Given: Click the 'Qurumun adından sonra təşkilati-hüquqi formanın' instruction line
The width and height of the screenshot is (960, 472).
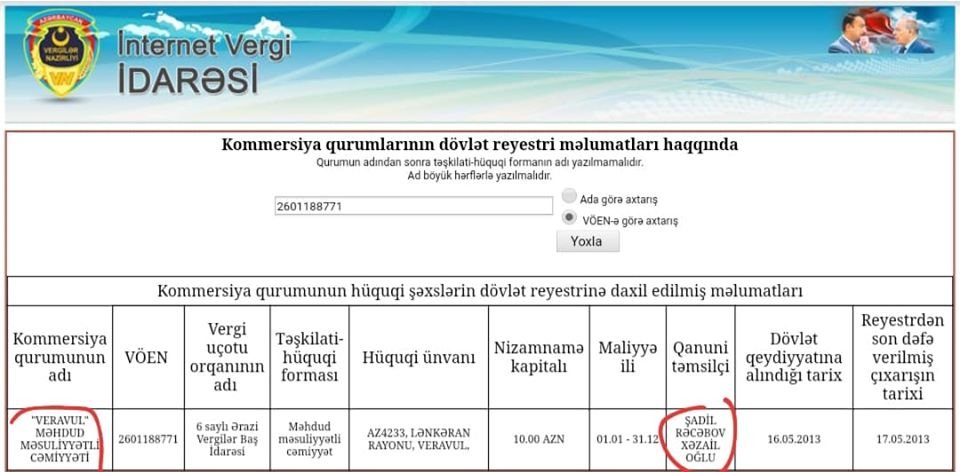Looking at the screenshot, I should coord(479,163).
